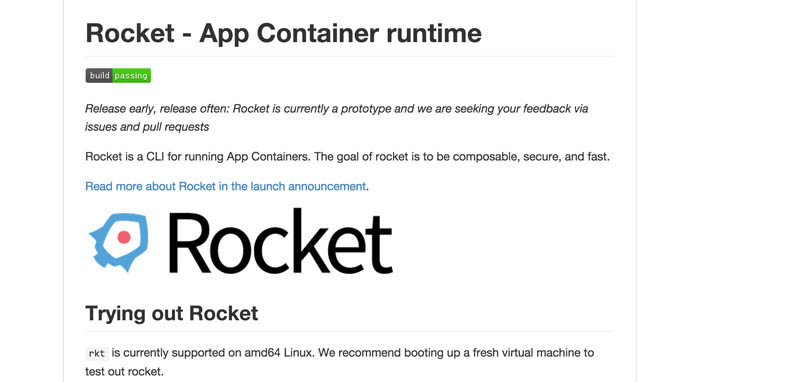Open the launch announcement link

pyautogui.click(x=226, y=186)
